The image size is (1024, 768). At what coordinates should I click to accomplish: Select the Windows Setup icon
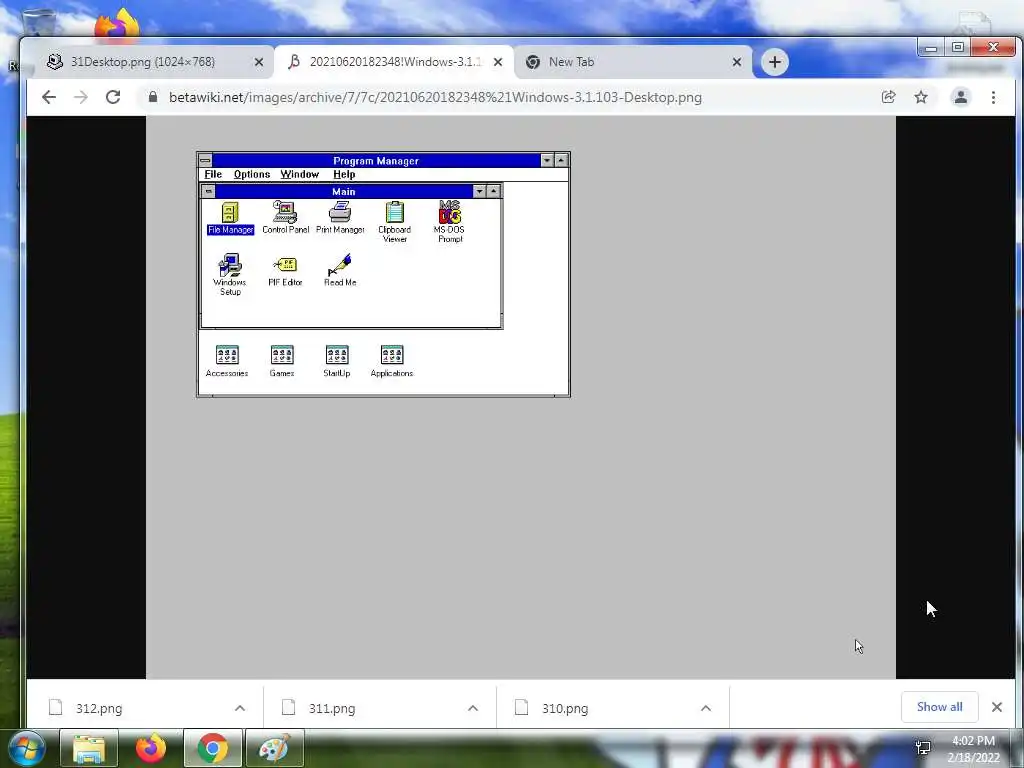click(x=230, y=275)
